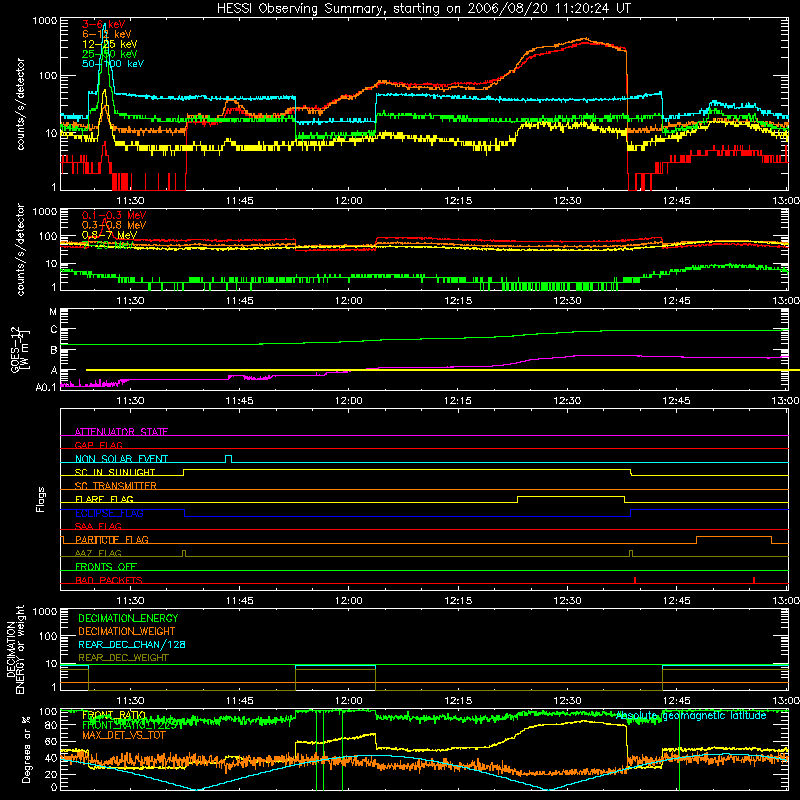Select the 6-12 keV legend label
The height and width of the screenshot is (800, 800).
[x=107, y=34]
